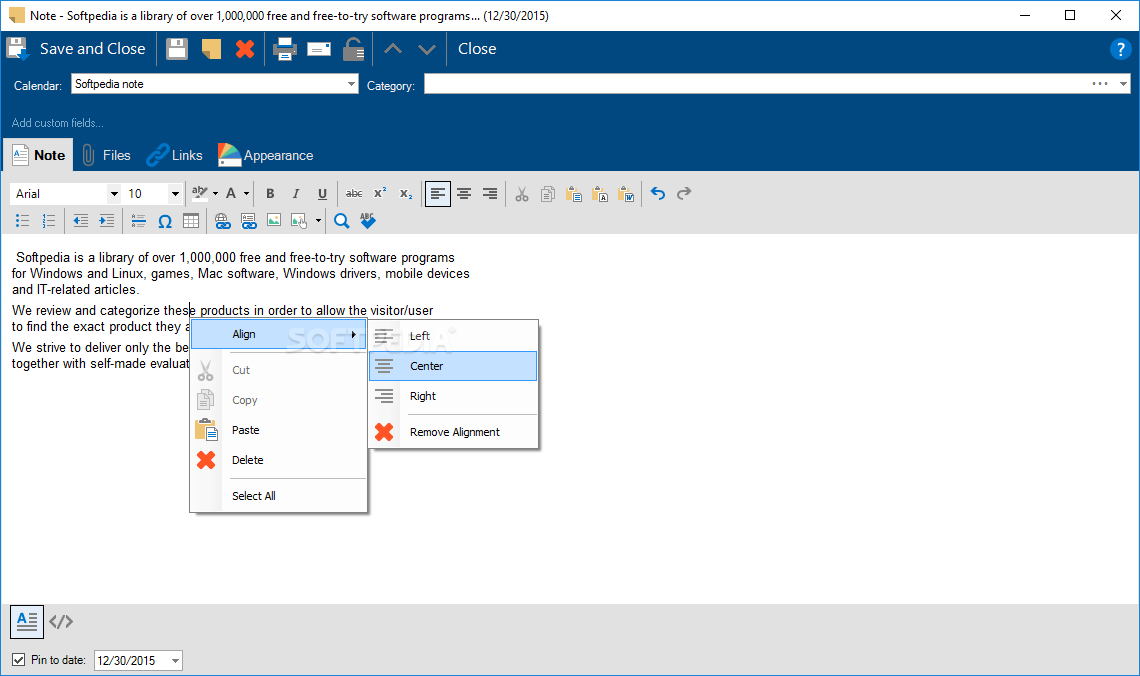Image resolution: width=1140 pixels, height=676 pixels.
Task: Open the Category ellipsis options
Action: click(1100, 84)
